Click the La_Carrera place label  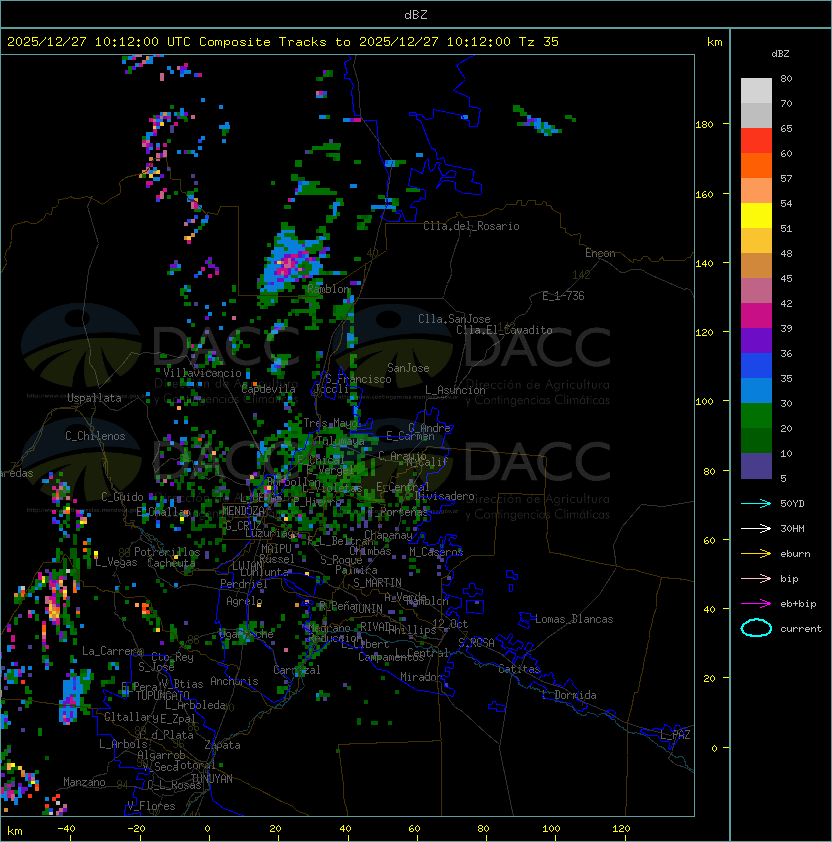coord(112,651)
